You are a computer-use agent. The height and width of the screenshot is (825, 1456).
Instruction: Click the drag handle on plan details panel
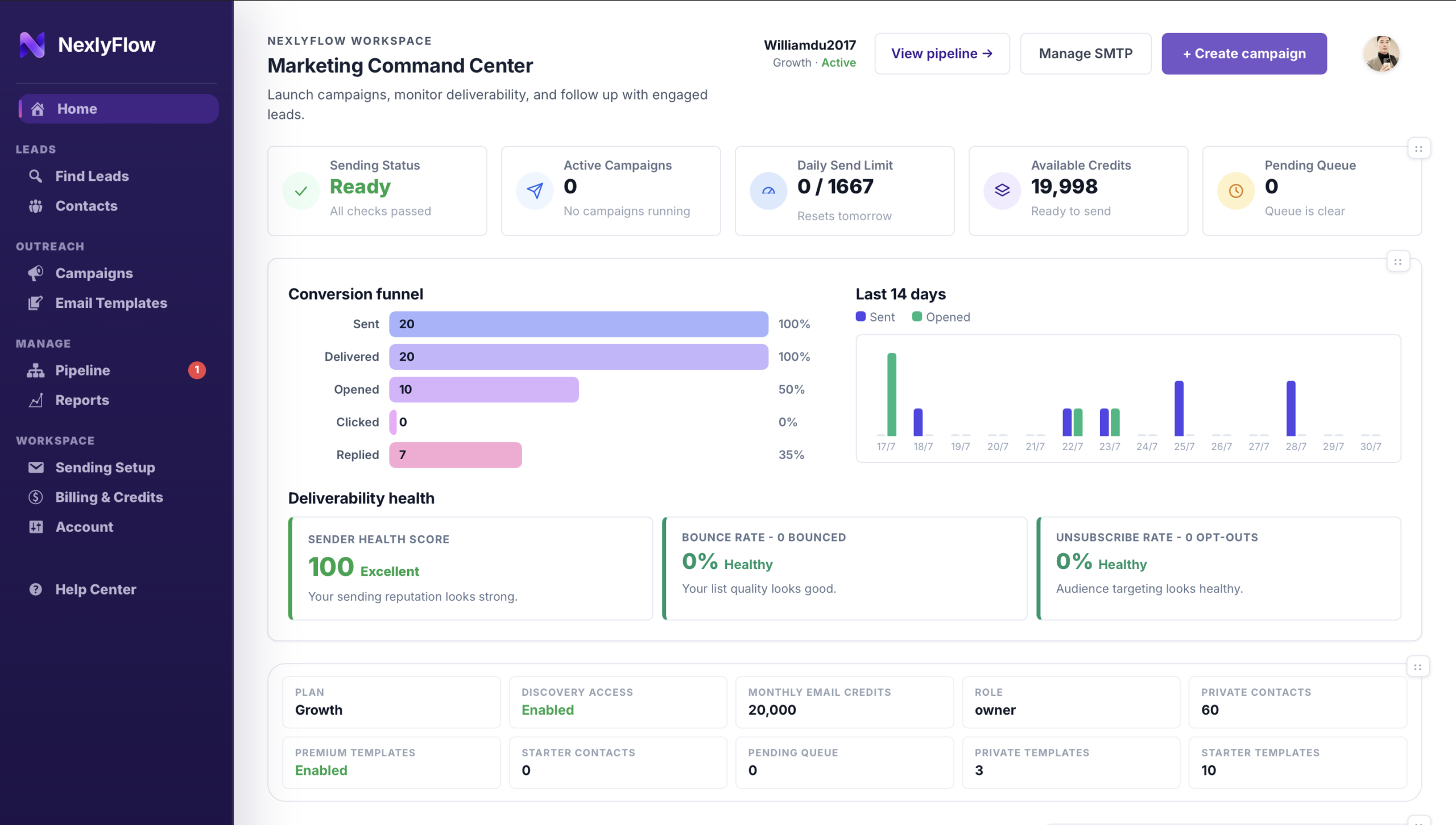pos(1418,667)
